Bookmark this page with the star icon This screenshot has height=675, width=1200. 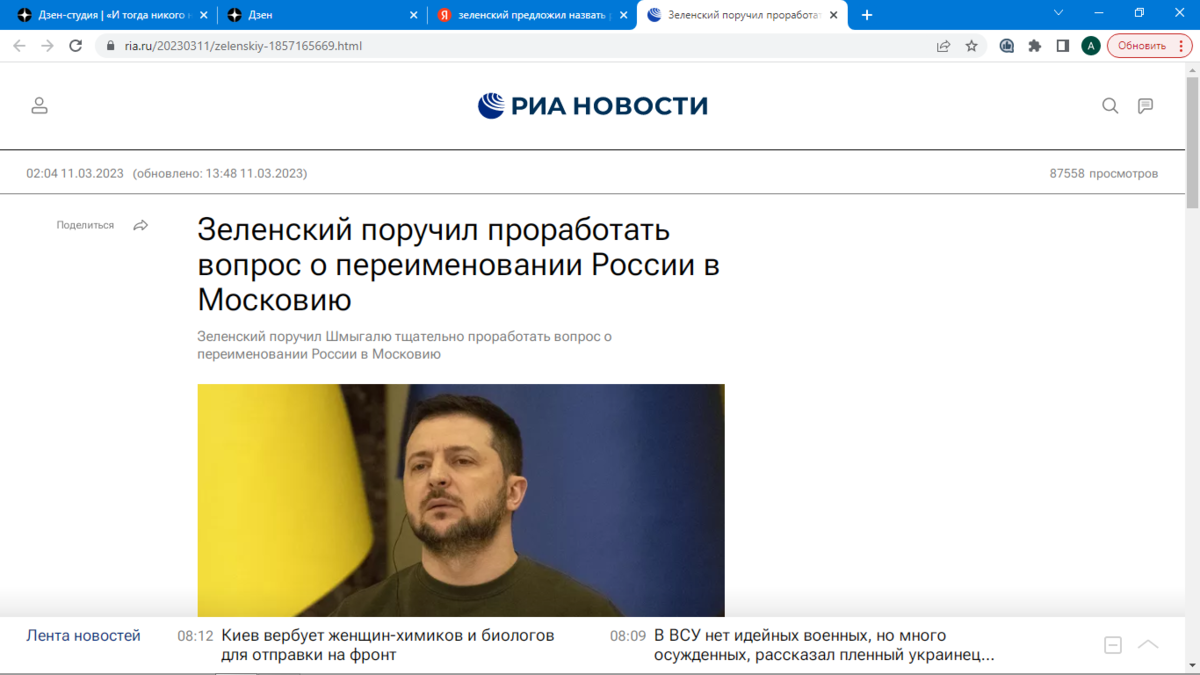[x=971, y=46]
